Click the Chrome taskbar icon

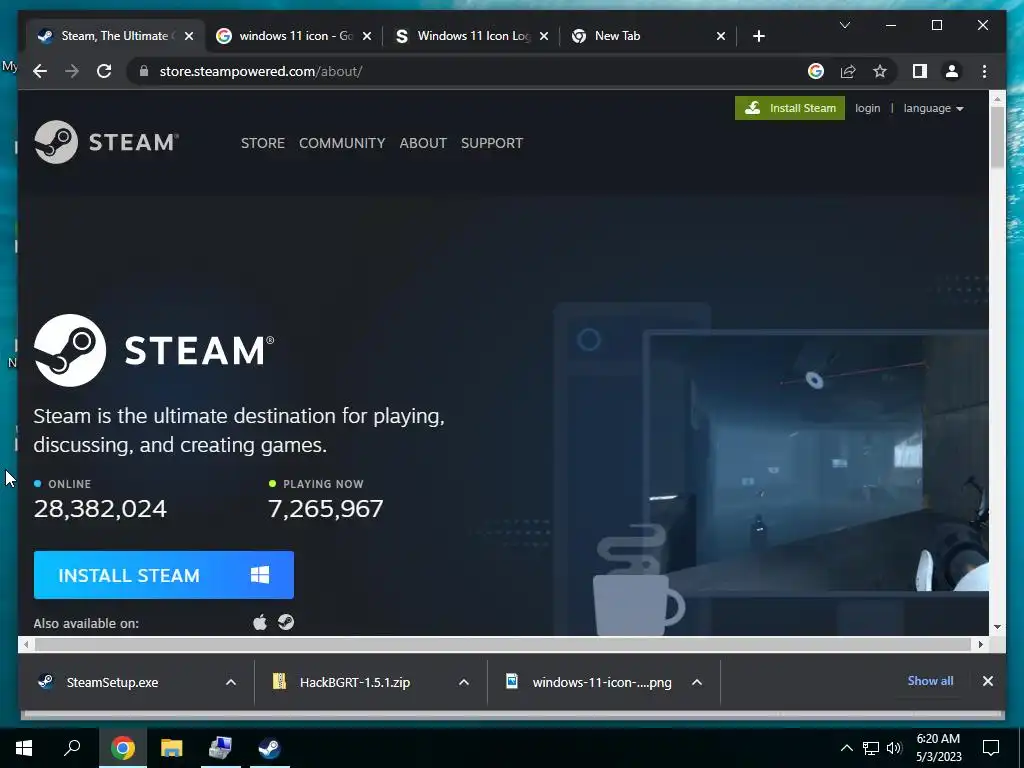click(122, 748)
